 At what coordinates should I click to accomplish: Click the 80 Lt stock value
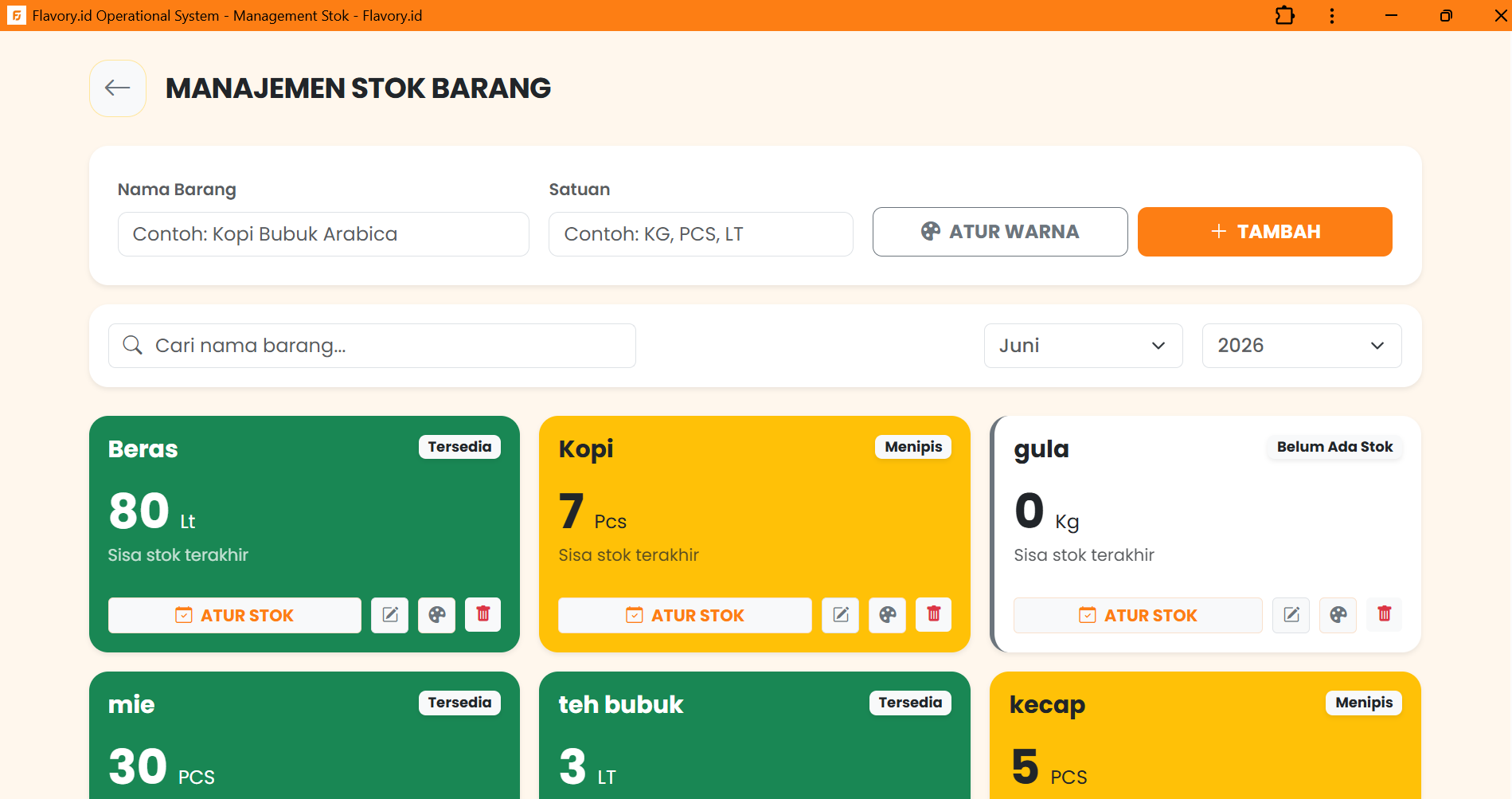pyautogui.click(x=152, y=511)
